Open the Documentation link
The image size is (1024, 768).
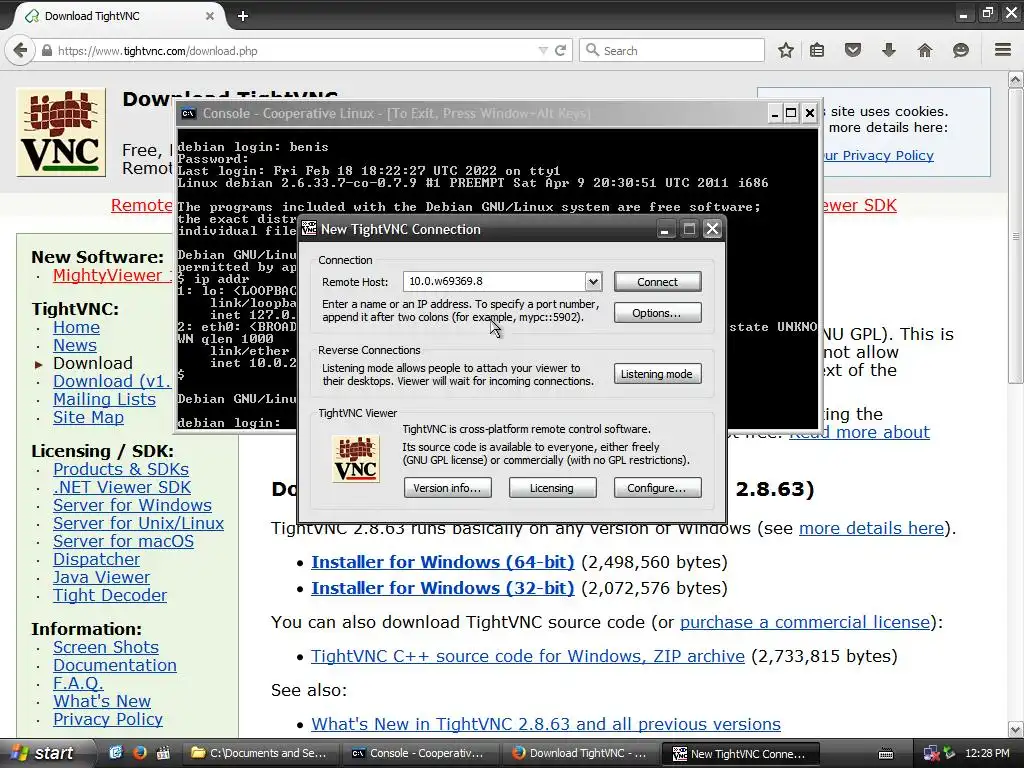115,665
